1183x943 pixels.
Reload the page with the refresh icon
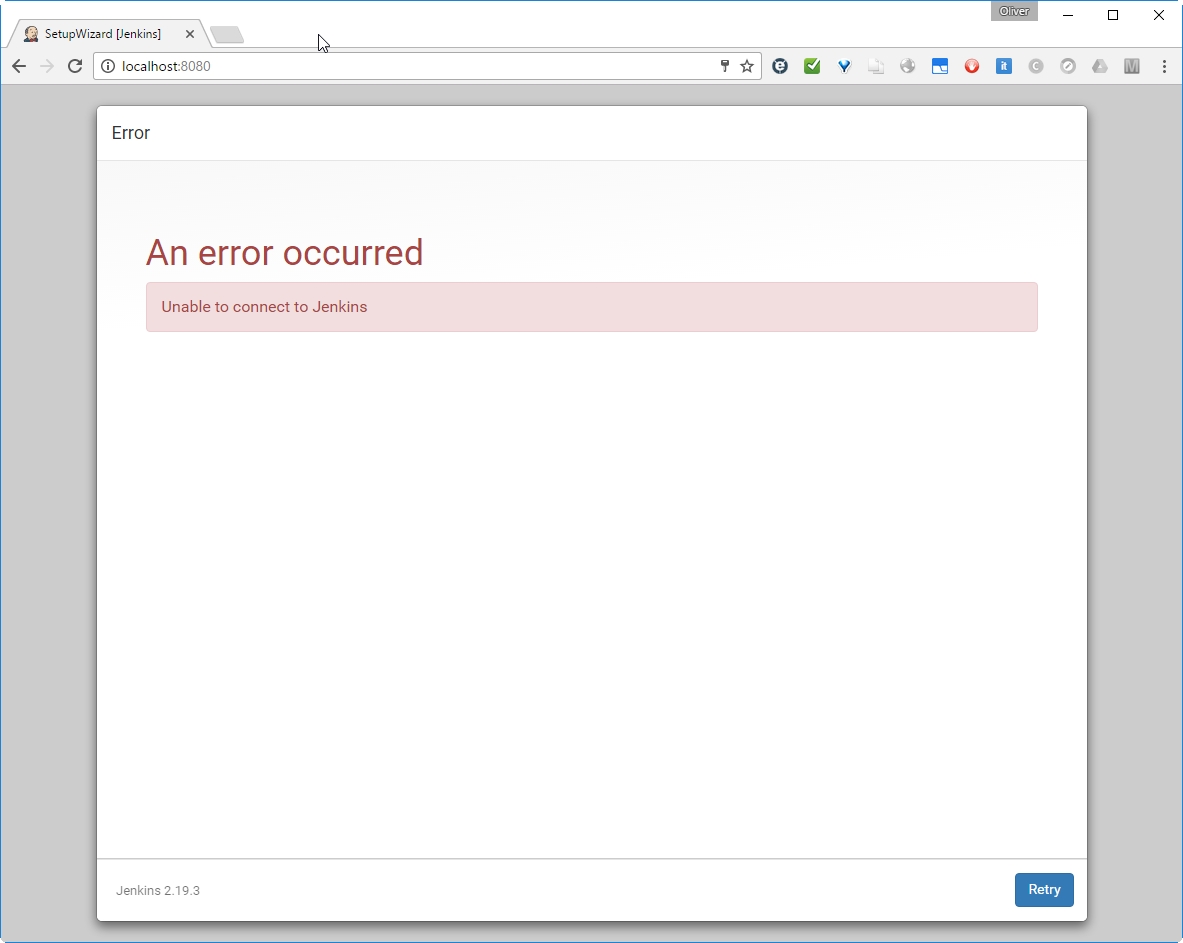pos(74,66)
